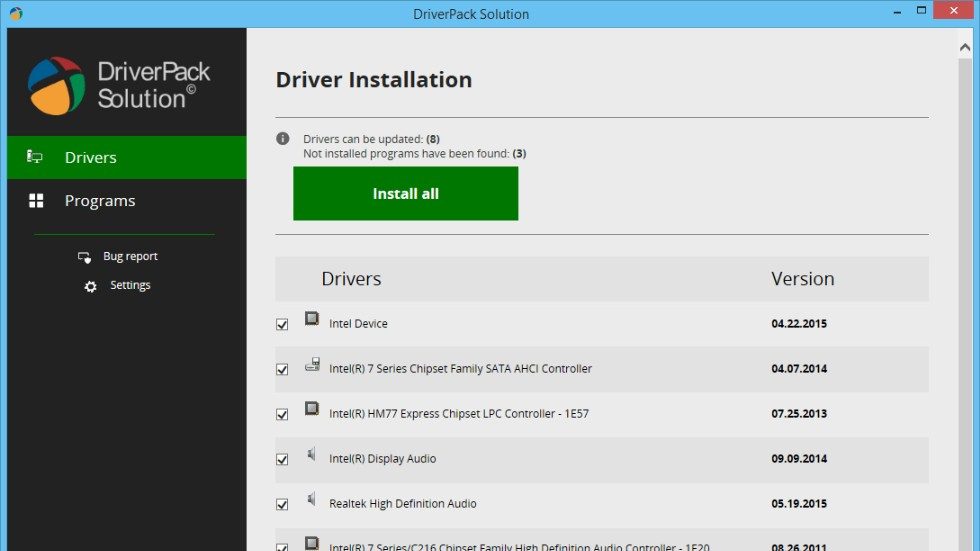The image size is (980, 551).
Task: Click version 07.25.2013
Action: (799, 414)
